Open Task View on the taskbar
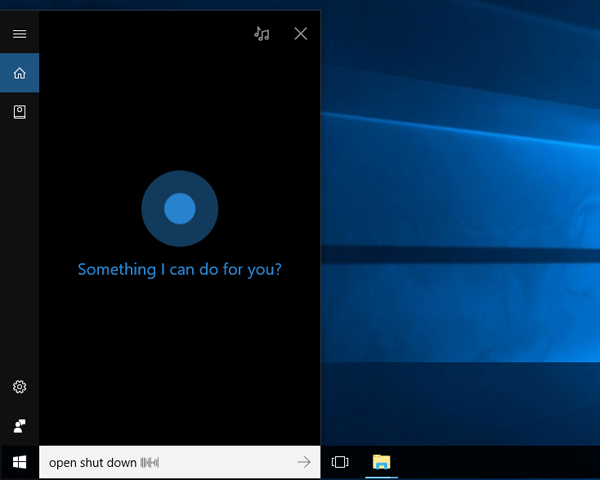 click(340, 462)
